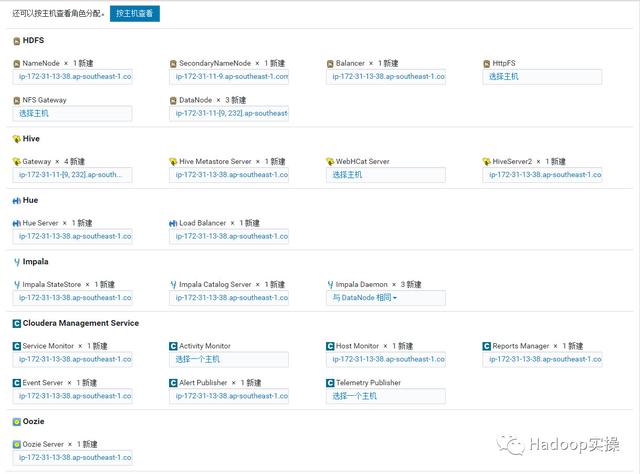Image resolution: width=640 pixels, height=474 pixels.
Task: Select a host for Activity Monitor
Action: (229, 359)
